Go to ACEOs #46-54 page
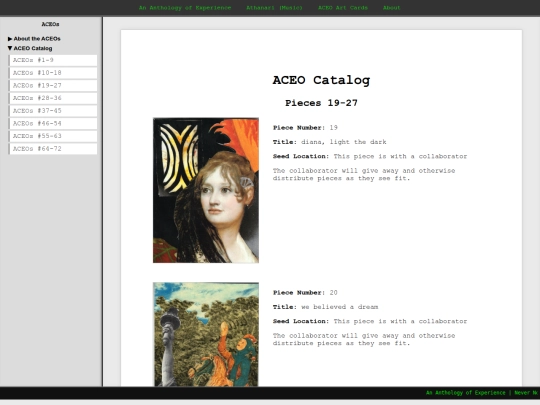 (x=53, y=123)
